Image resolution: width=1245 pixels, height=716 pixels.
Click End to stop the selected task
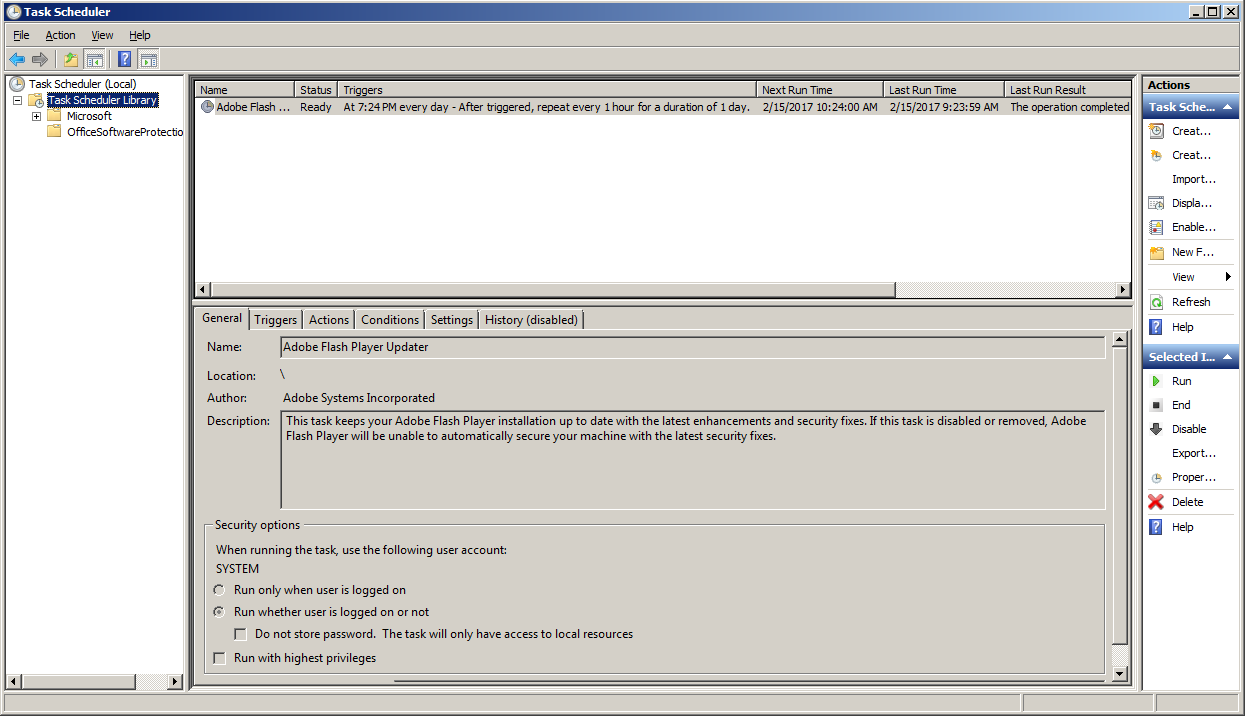click(1181, 405)
